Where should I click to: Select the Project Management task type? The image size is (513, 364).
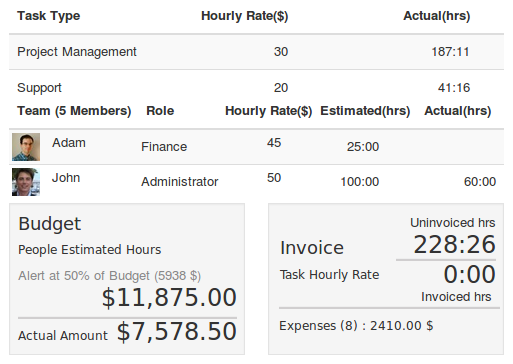coord(77,52)
